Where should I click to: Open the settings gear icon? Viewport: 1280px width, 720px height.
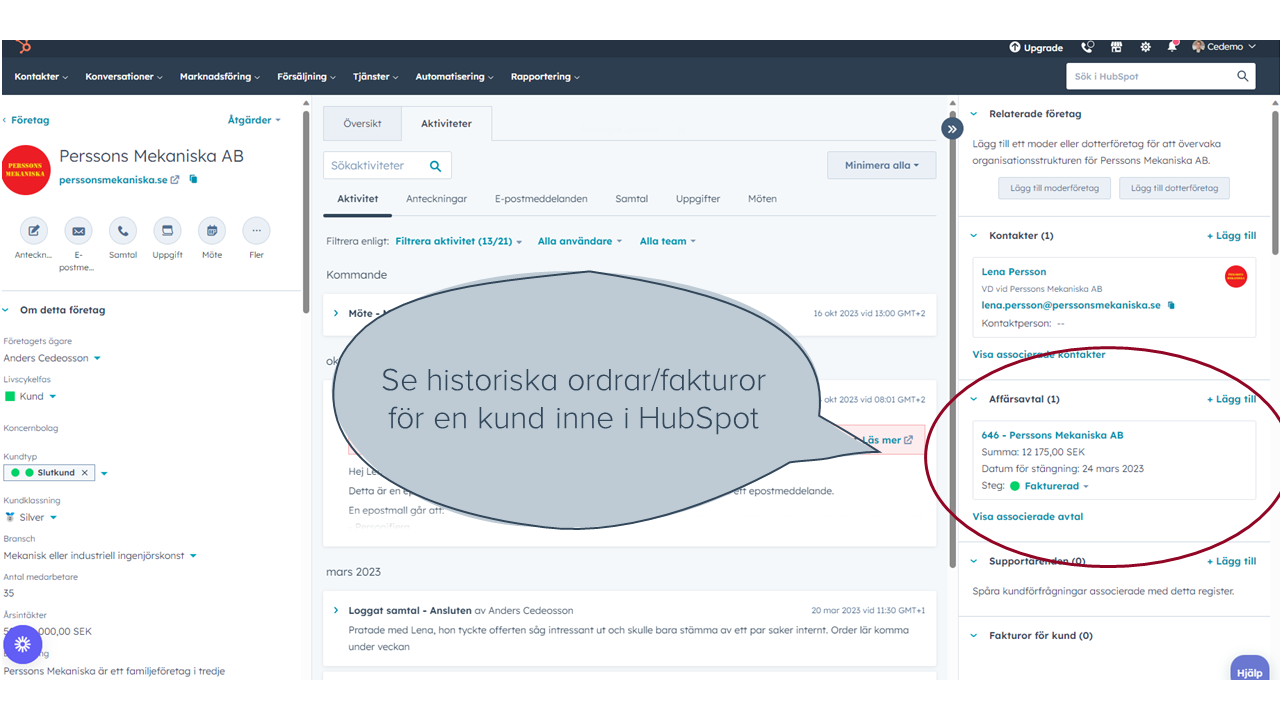coord(1145,47)
